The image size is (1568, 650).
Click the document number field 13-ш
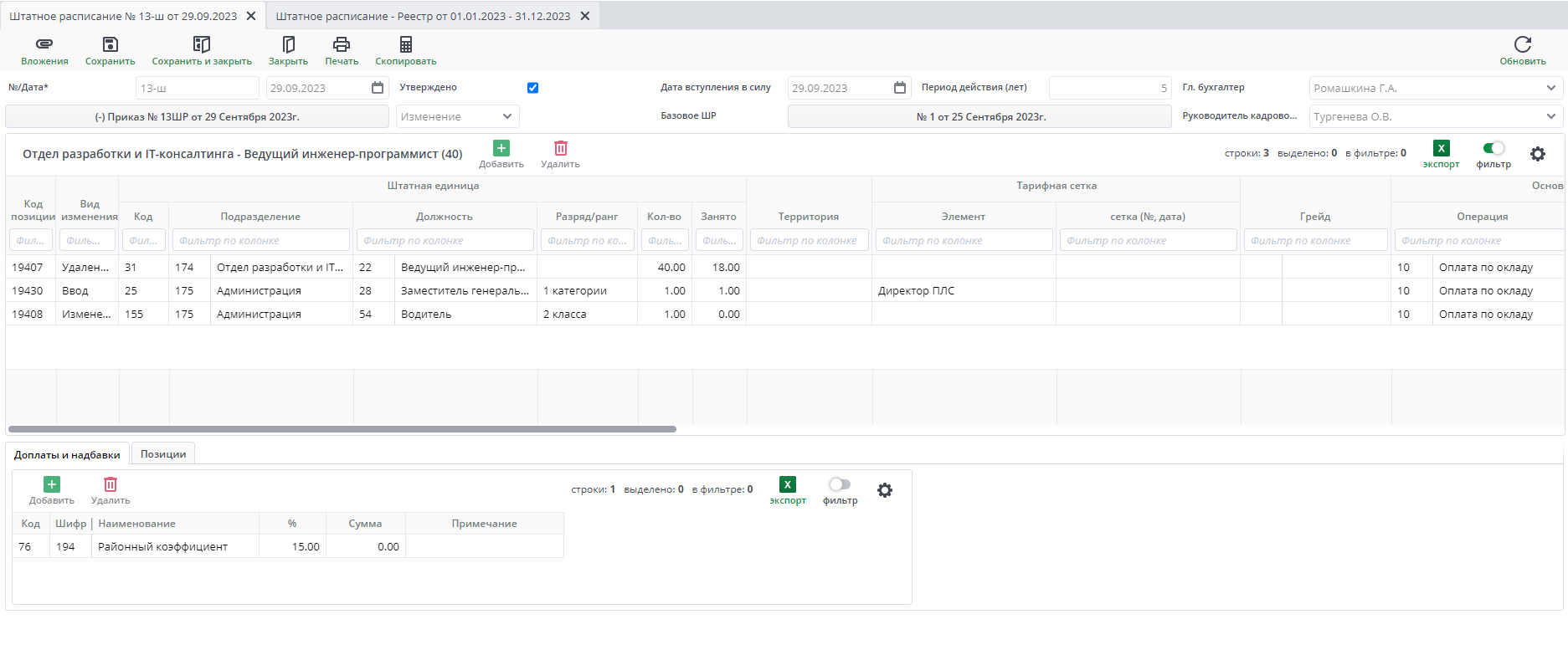(x=198, y=88)
